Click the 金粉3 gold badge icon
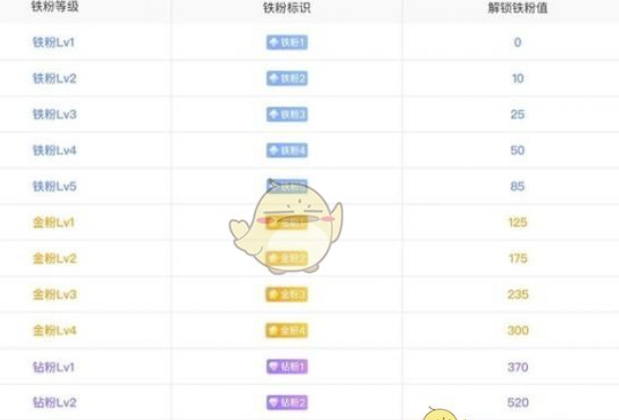This screenshot has width=619, height=420. (287, 294)
